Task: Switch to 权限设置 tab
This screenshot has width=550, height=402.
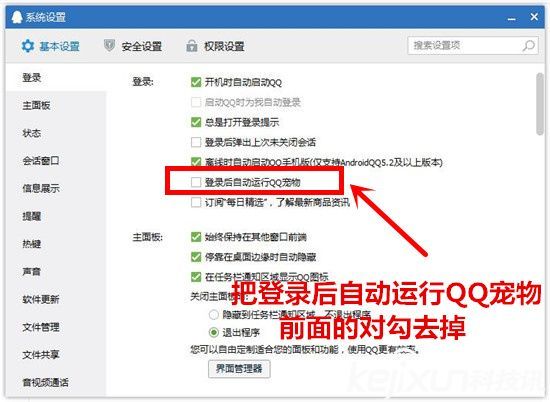Action: pyautogui.click(x=215, y=46)
